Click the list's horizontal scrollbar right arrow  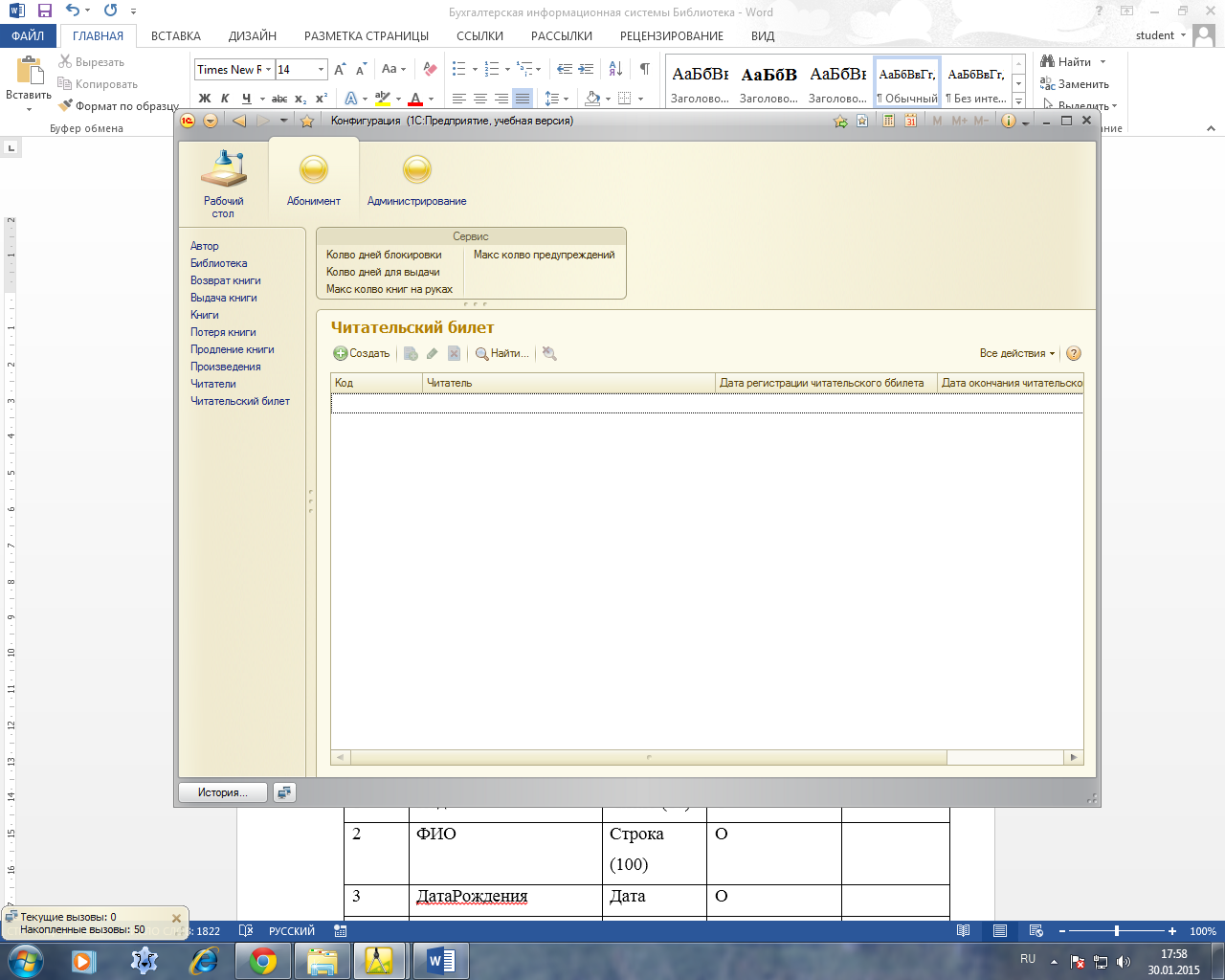point(1074,757)
